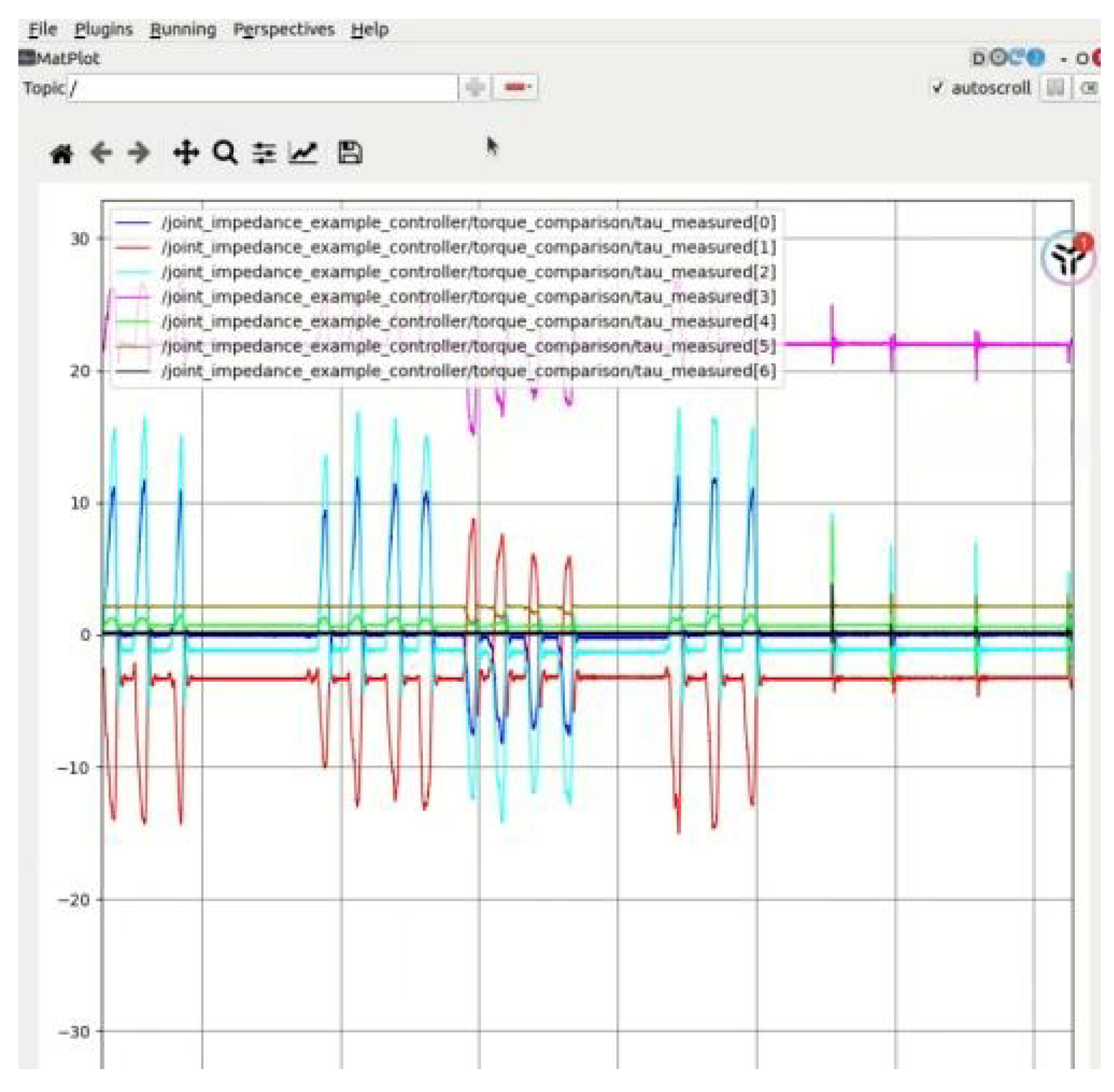Open the red minus remove-topic dropdown
Image resolution: width=1114 pixels, height=1092 pixels.
[x=516, y=88]
